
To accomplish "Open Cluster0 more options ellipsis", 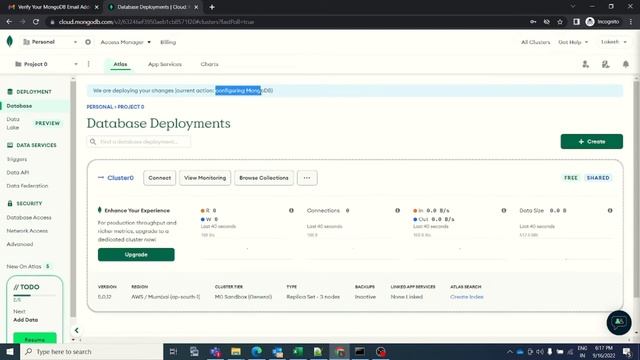I will 307,178.
